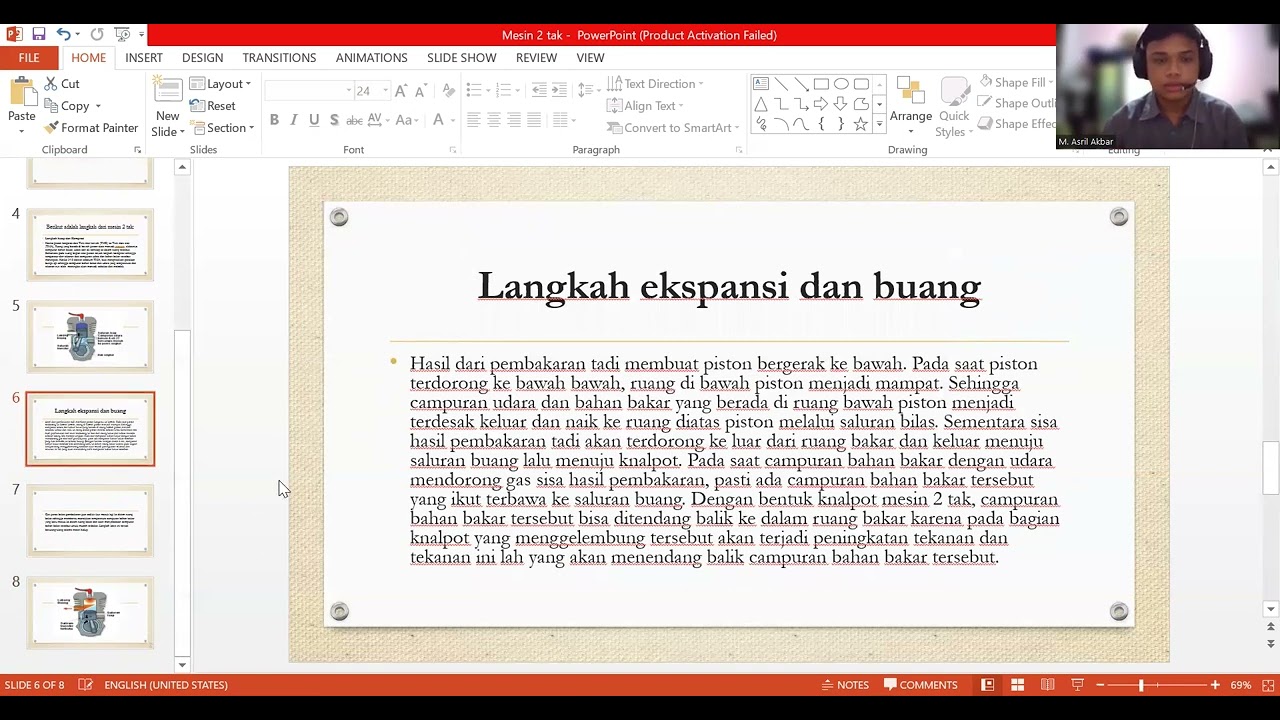Open the NOTES pane button
Image resolution: width=1280 pixels, height=720 pixels.
click(x=845, y=685)
